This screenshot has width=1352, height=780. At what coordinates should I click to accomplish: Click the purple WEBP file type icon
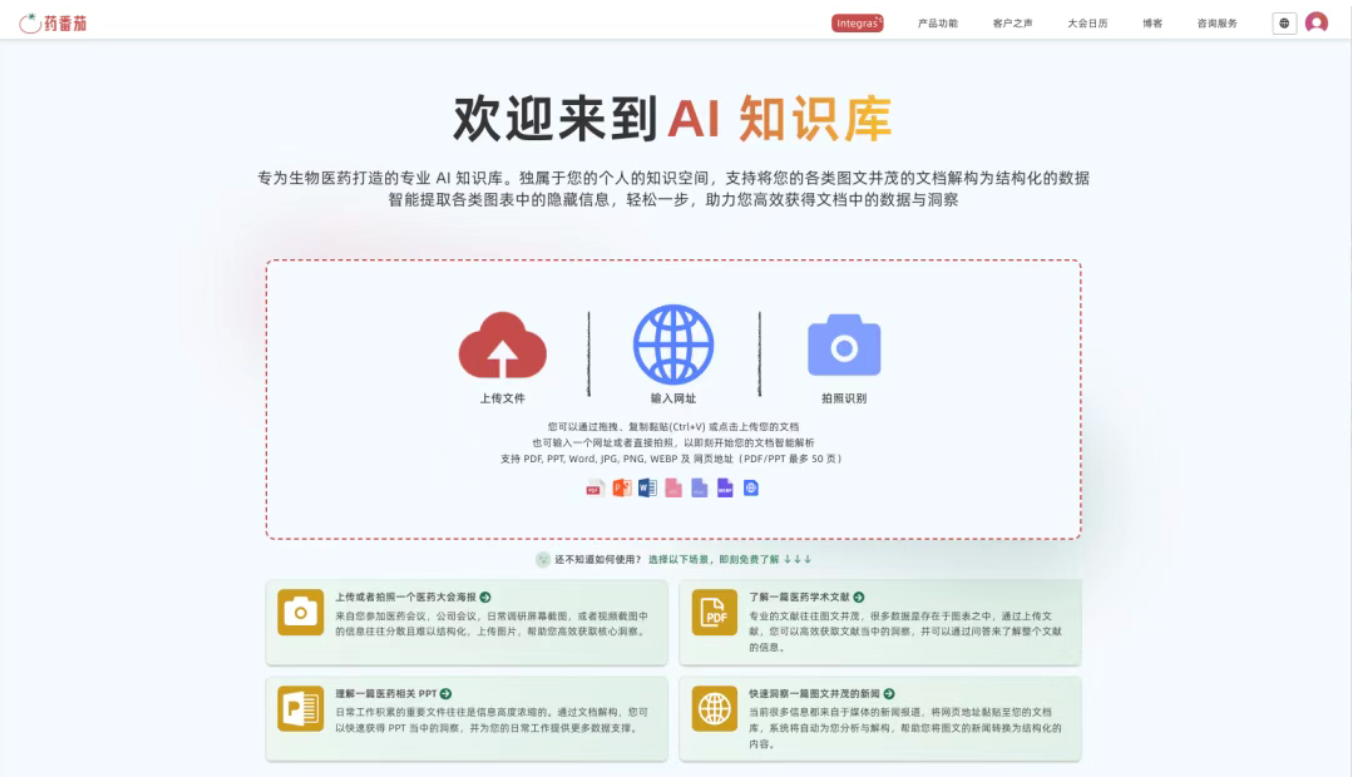click(x=725, y=488)
